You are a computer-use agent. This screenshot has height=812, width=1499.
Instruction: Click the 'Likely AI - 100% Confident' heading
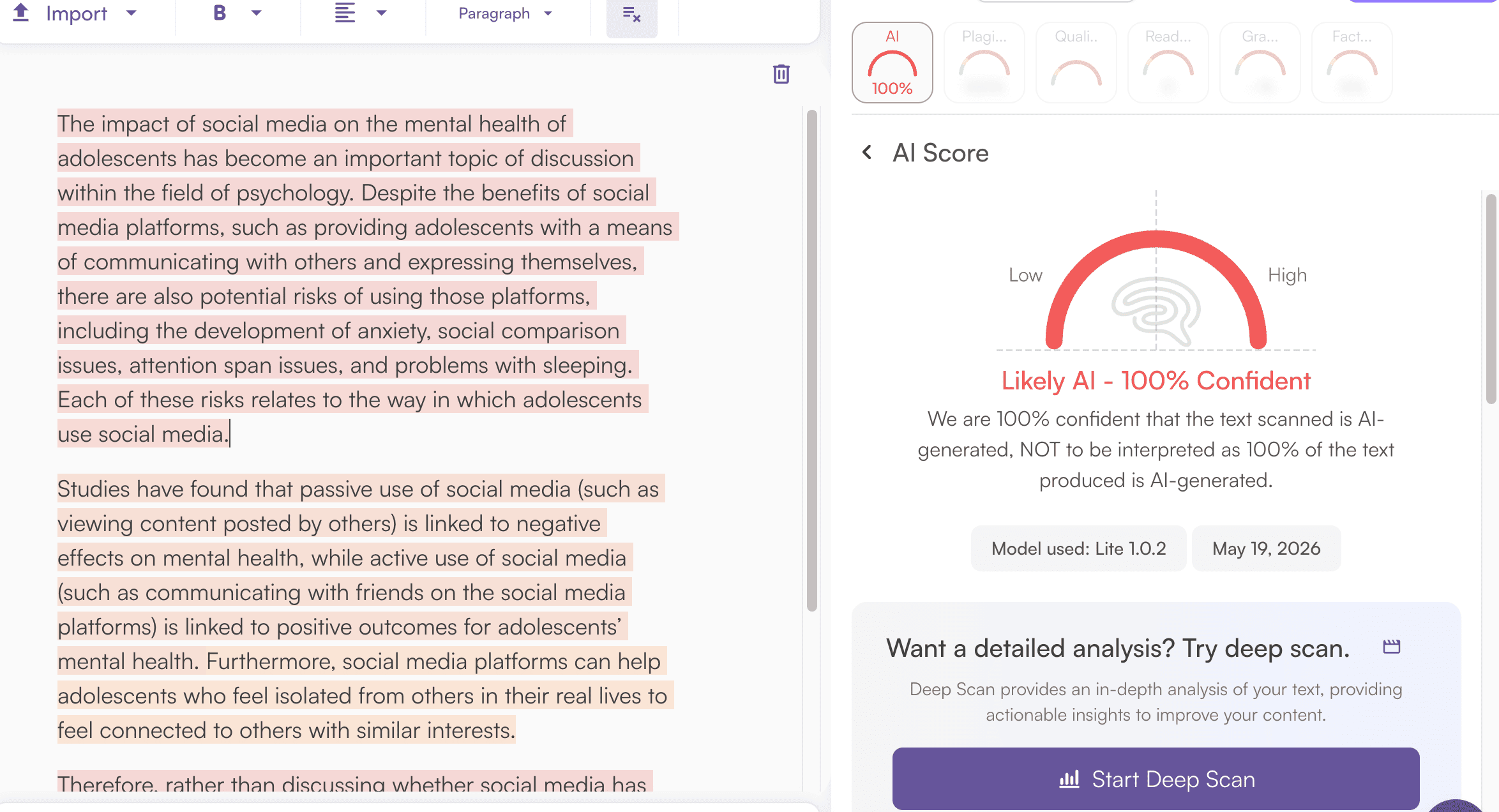pos(1156,381)
